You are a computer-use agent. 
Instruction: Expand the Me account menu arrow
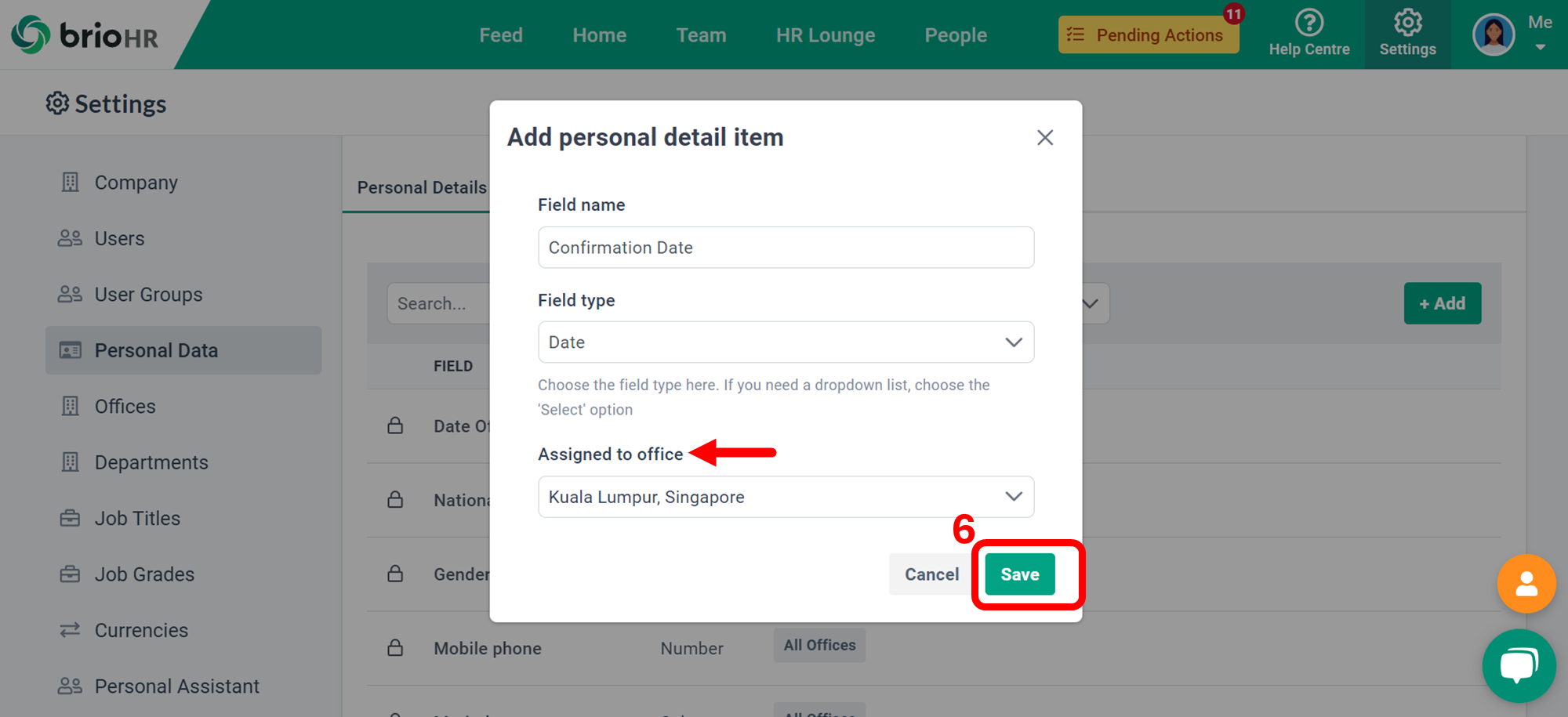(x=1540, y=48)
